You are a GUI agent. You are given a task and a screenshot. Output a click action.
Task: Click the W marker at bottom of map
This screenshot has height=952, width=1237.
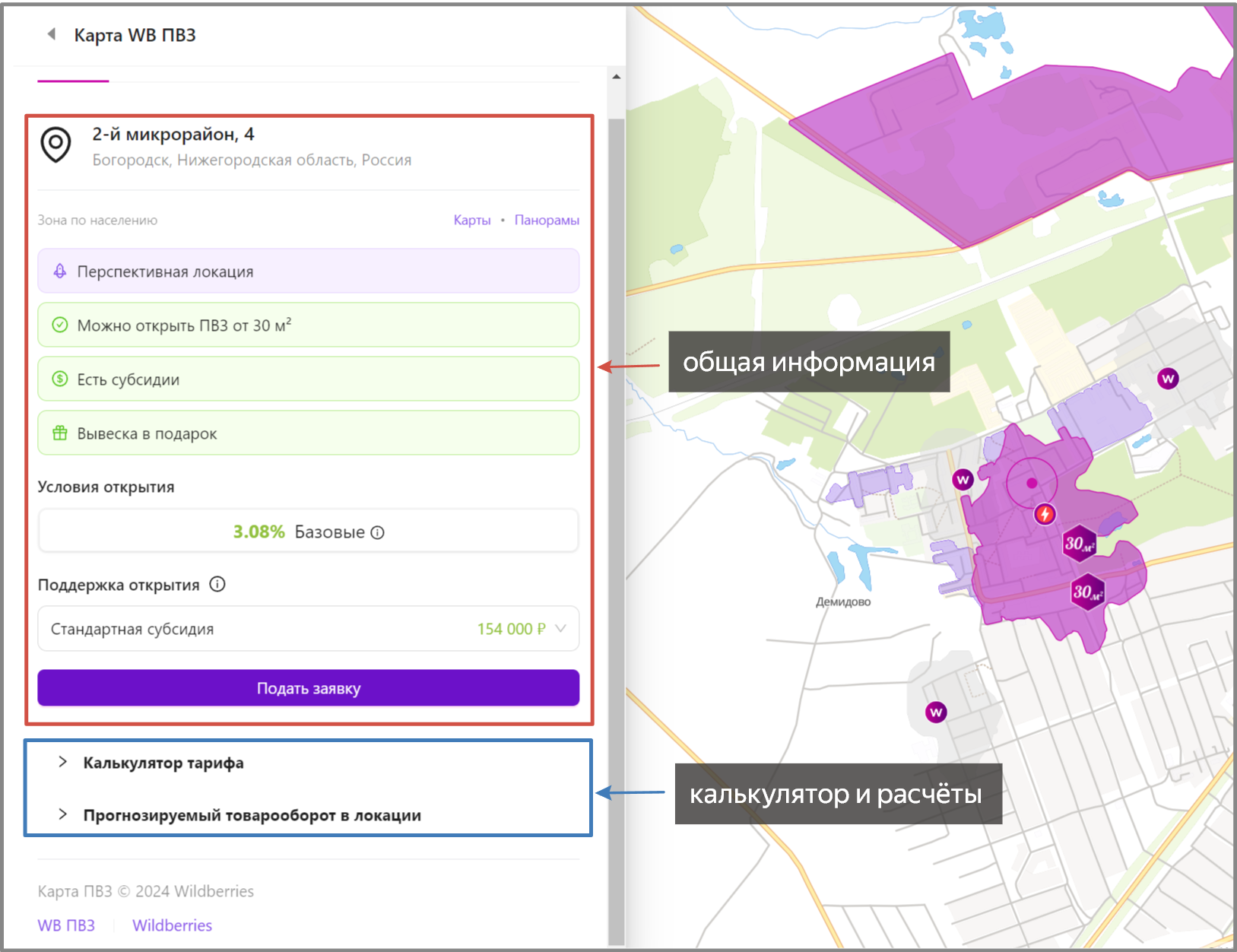tap(936, 712)
